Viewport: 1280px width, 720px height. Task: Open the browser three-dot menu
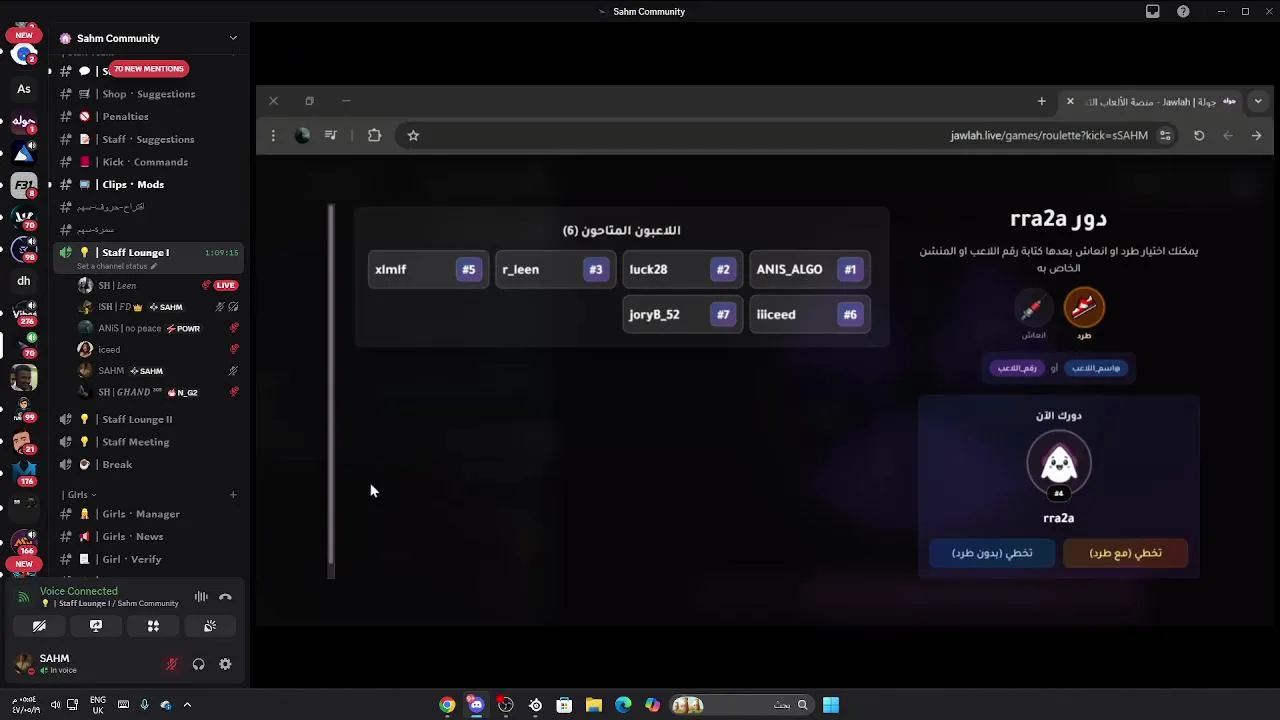click(x=273, y=136)
